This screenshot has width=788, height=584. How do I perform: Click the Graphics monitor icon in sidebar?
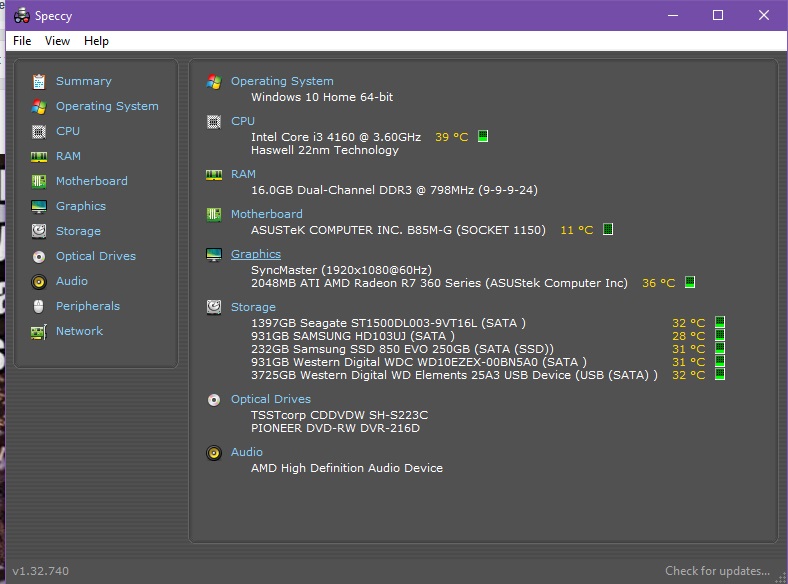point(39,207)
